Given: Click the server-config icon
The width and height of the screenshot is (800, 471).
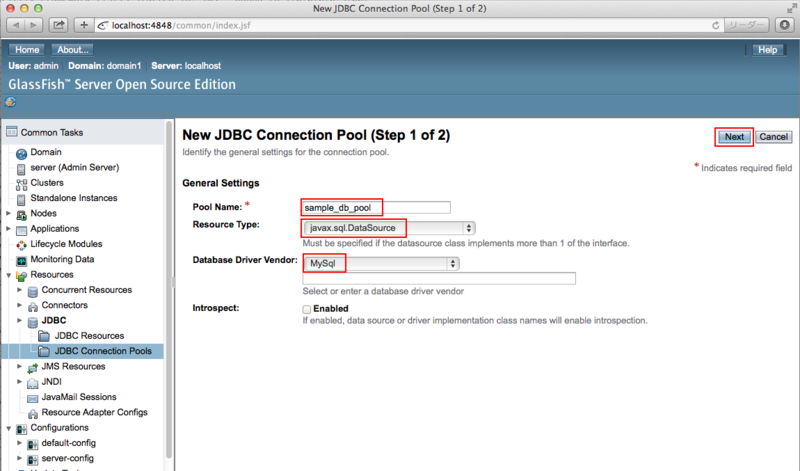Looking at the screenshot, I should tap(33, 460).
